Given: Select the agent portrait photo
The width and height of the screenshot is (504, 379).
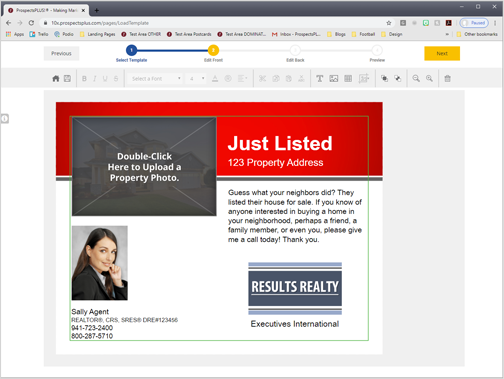Looking at the screenshot, I should 100,263.
